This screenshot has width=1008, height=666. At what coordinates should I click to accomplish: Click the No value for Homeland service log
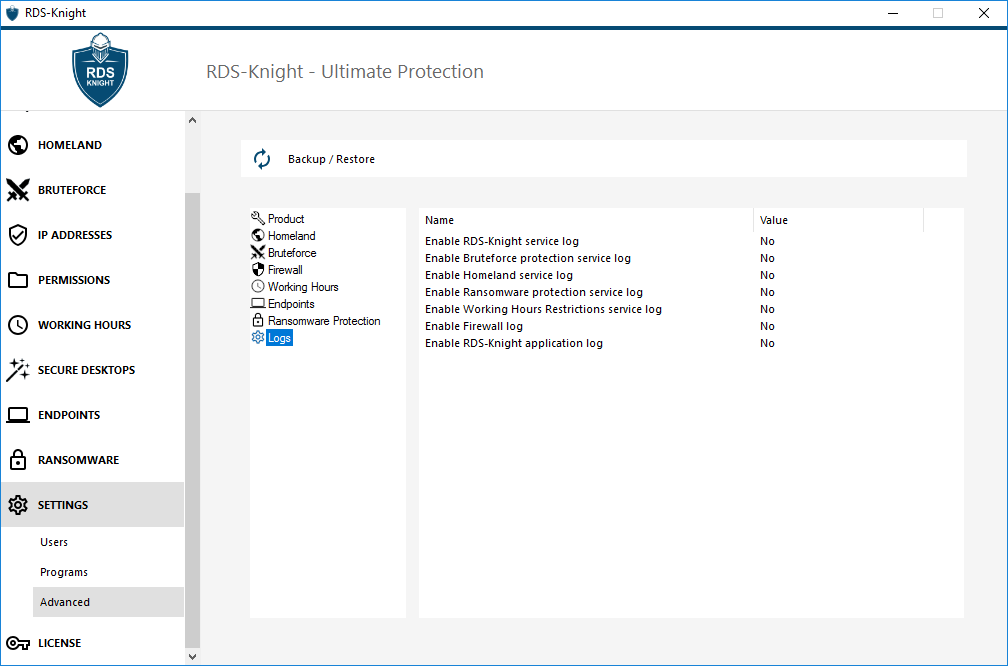pos(767,275)
